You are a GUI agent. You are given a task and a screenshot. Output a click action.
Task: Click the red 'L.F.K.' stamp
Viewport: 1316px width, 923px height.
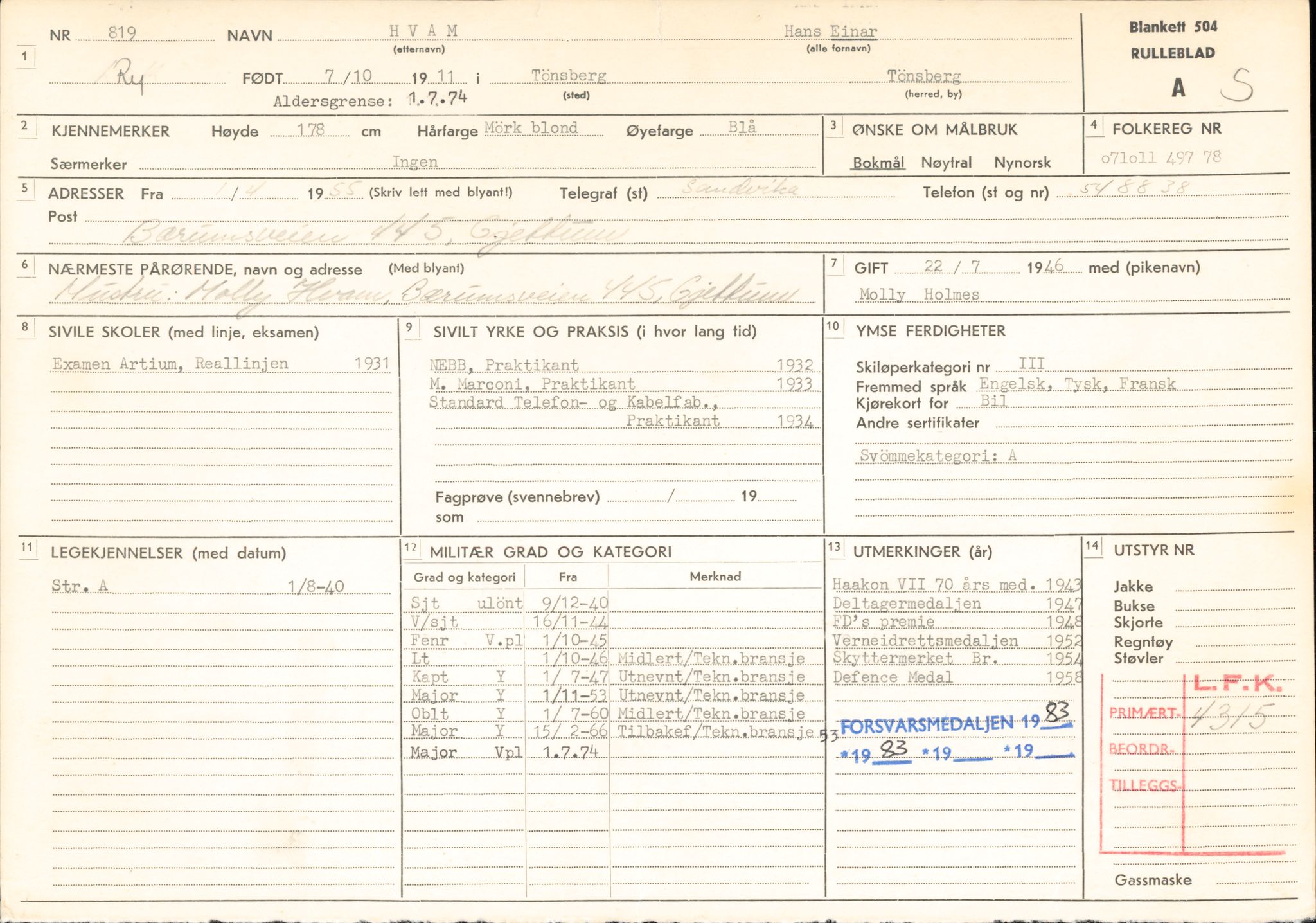click(x=1237, y=684)
